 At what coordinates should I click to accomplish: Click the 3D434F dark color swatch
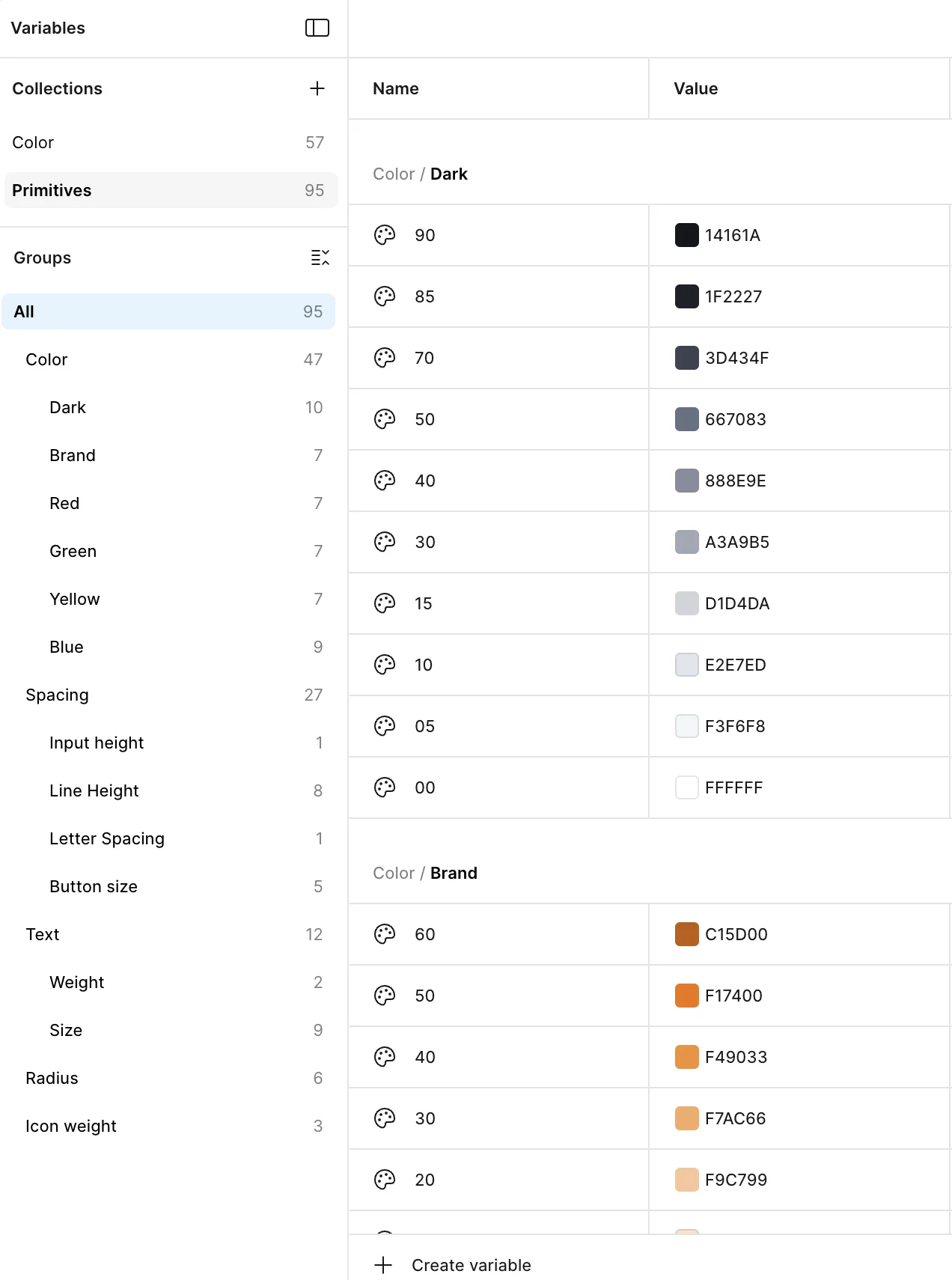click(687, 358)
